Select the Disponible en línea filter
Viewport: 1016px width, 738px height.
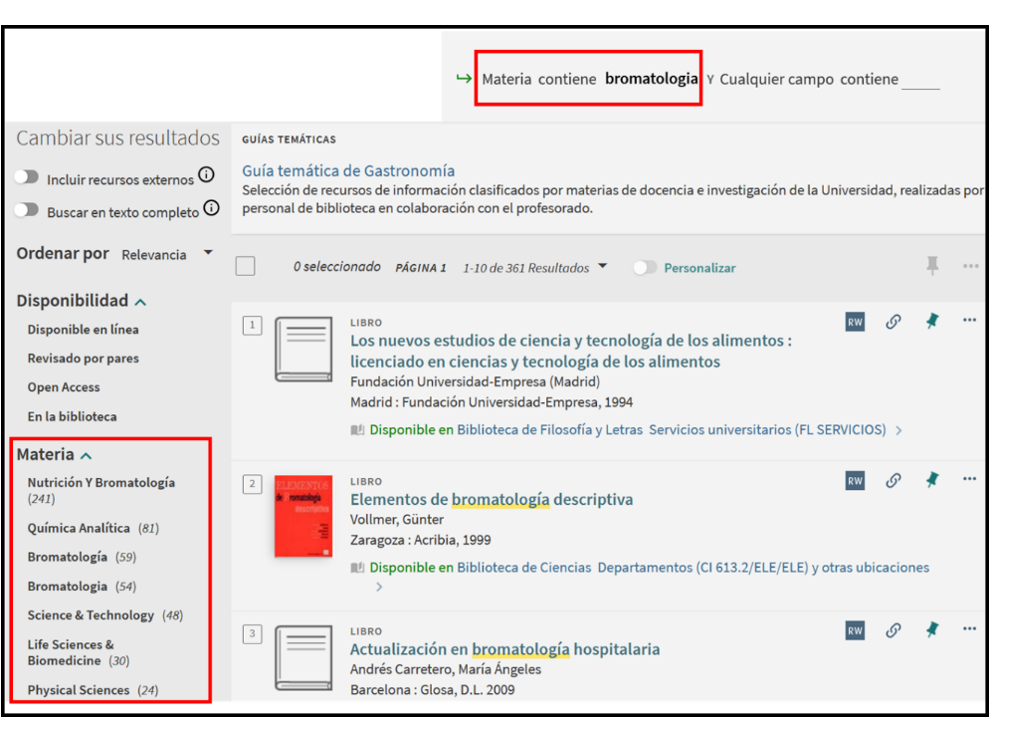pos(83,329)
